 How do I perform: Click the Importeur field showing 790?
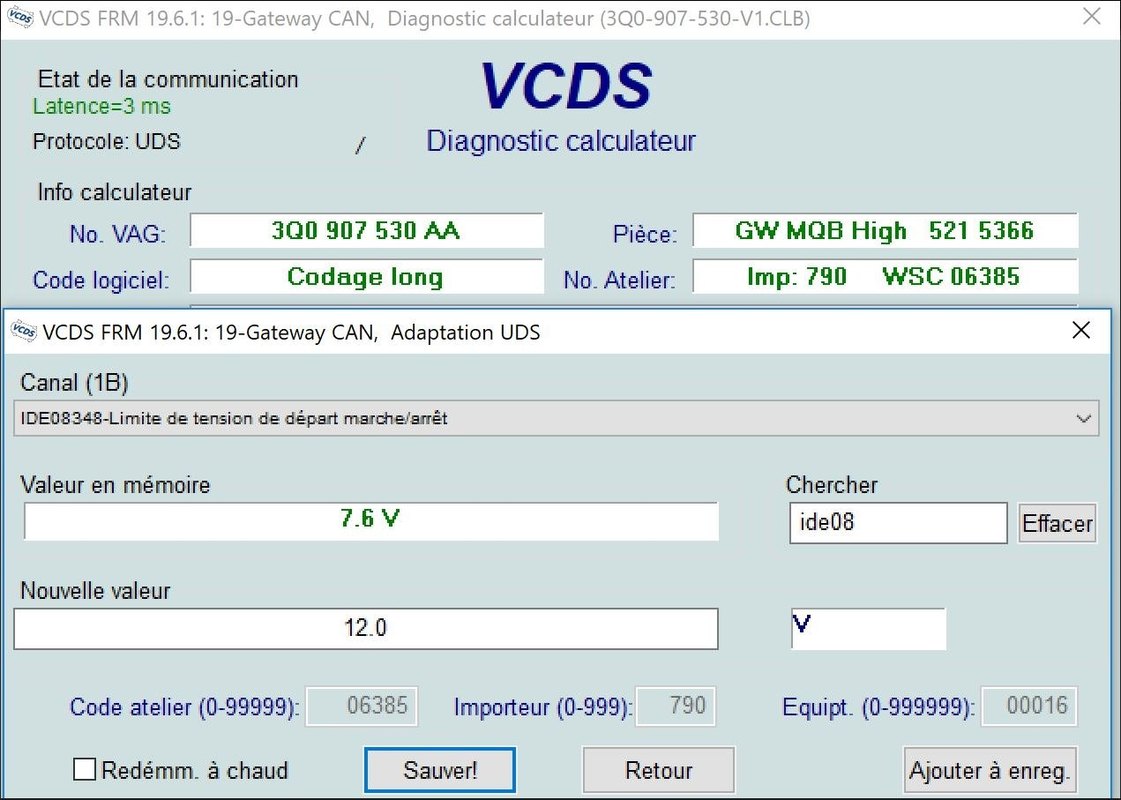(675, 706)
